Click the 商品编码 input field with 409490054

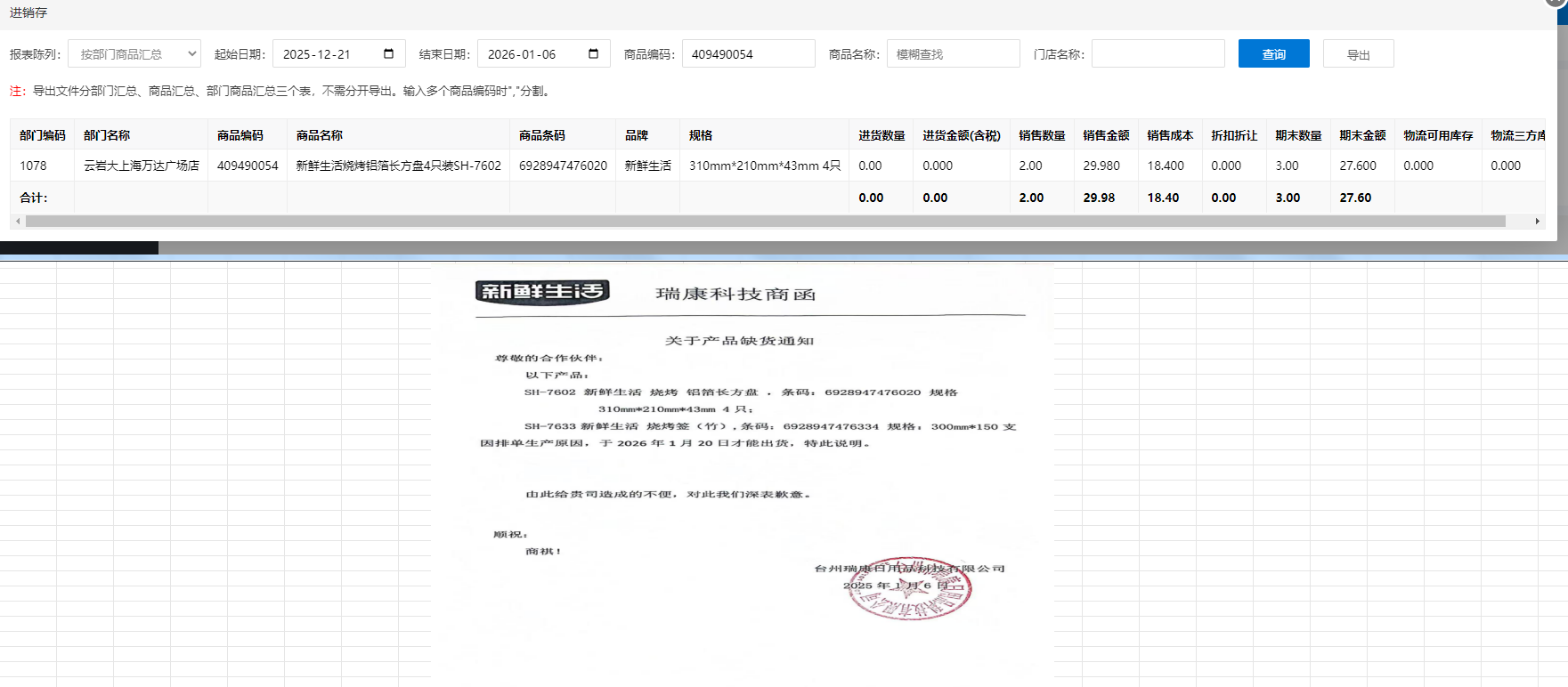coord(748,54)
